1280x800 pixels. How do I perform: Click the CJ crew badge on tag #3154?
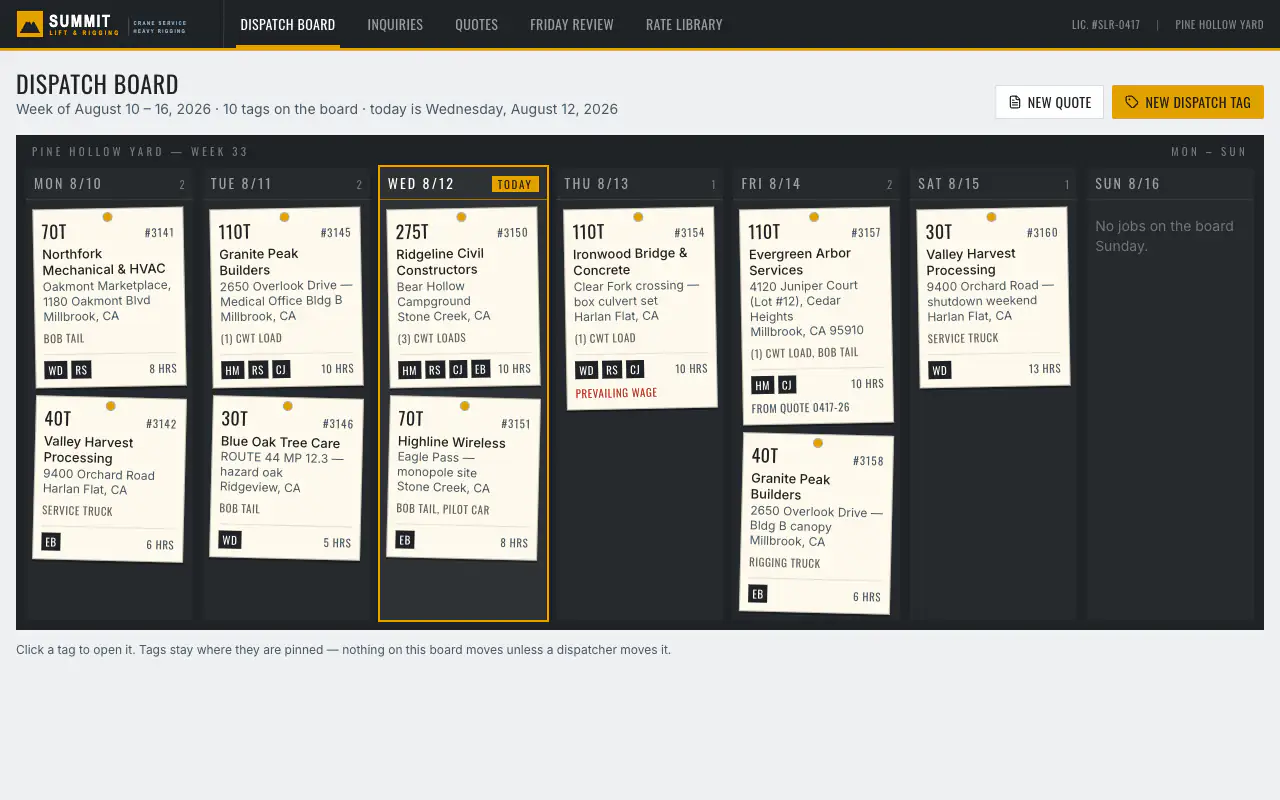(x=635, y=370)
